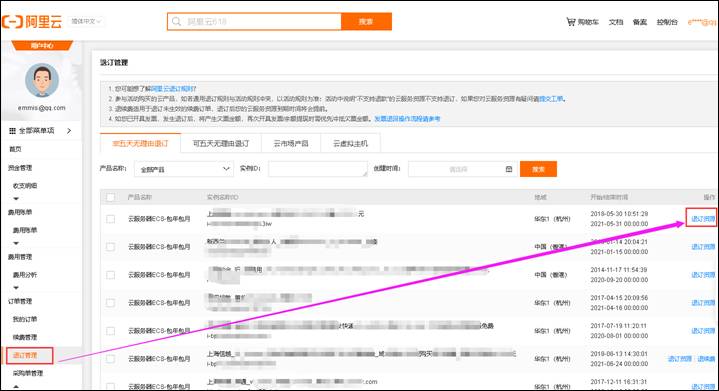
Task: Go to 首页 in the sidebar
Action: pos(15,149)
